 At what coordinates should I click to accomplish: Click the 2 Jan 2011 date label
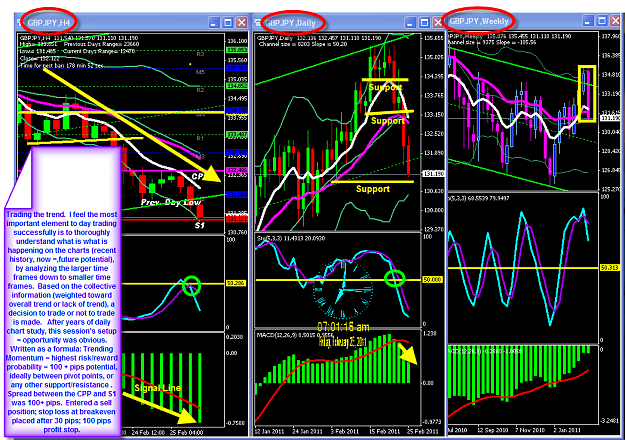point(567,430)
